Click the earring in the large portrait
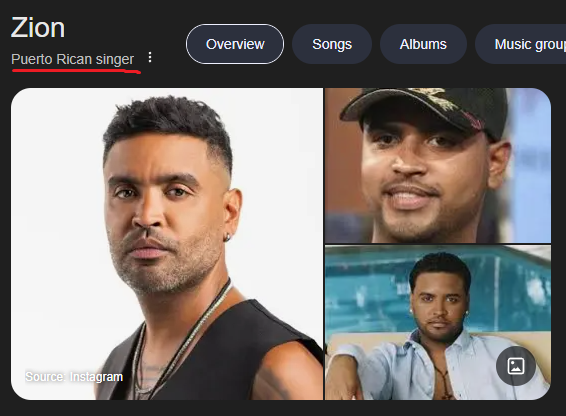The width and height of the screenshot is (566, 416). pos(227,238)
